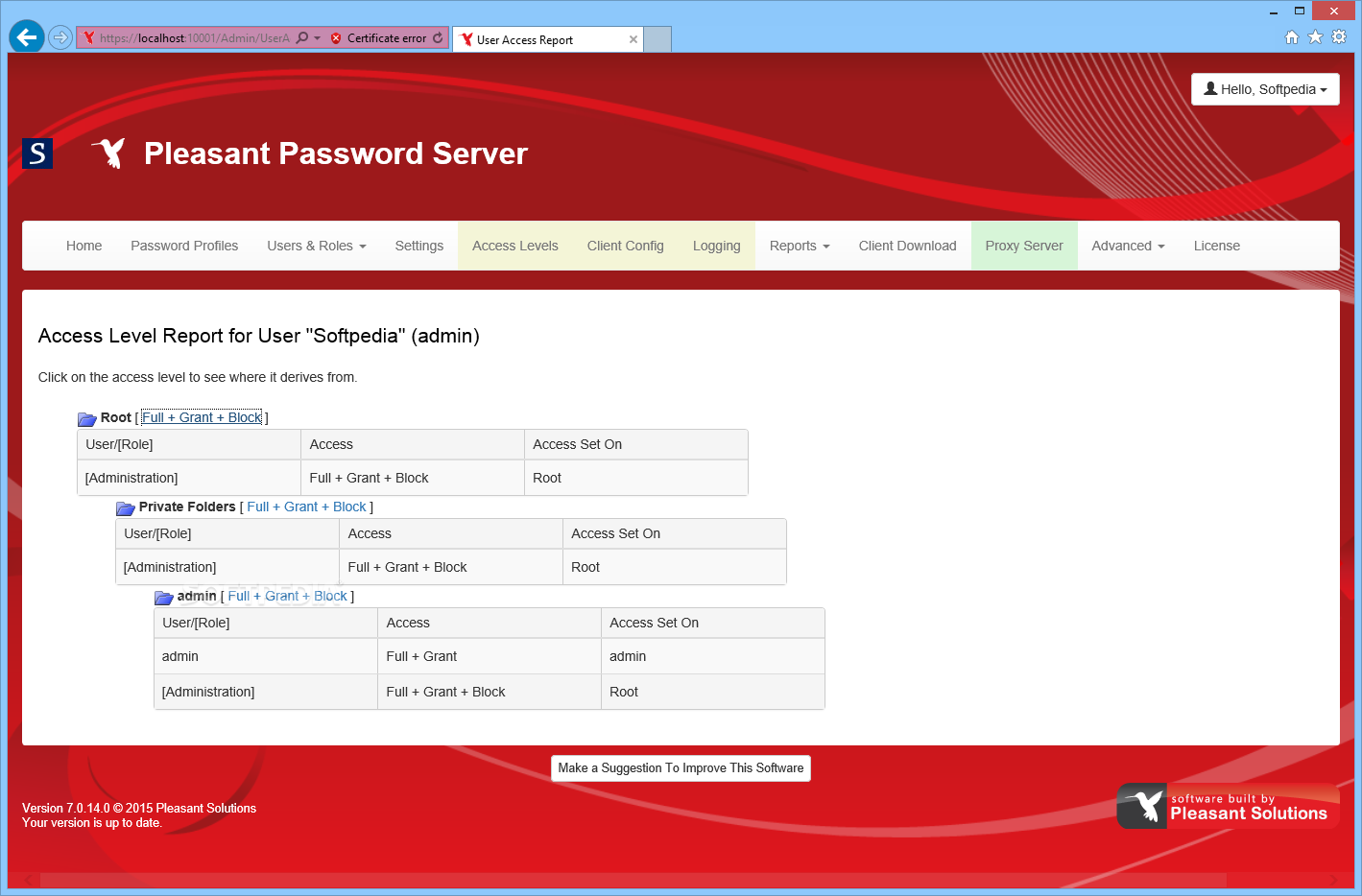Click the admin user cell in admin table
This screenshot has width=1362, height=896.
tap(266, 656)
